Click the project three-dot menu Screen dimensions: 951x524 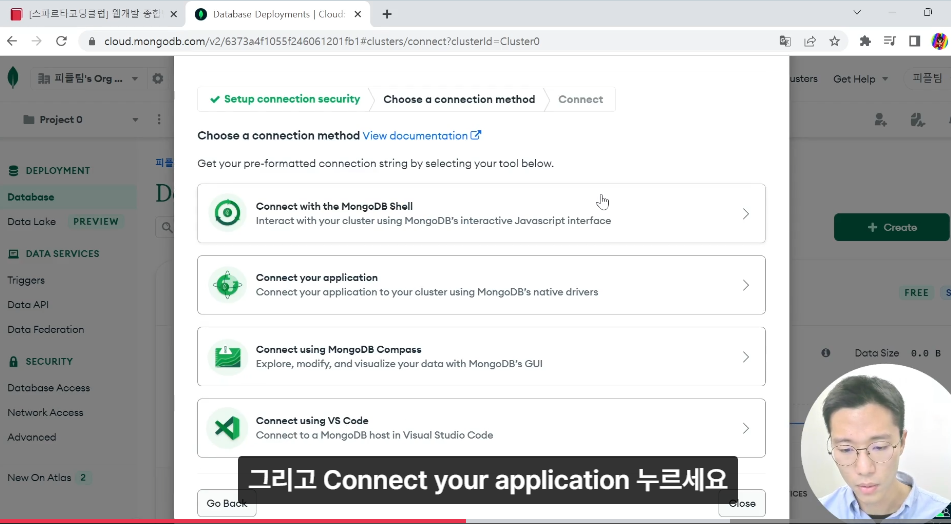(159, 119)
